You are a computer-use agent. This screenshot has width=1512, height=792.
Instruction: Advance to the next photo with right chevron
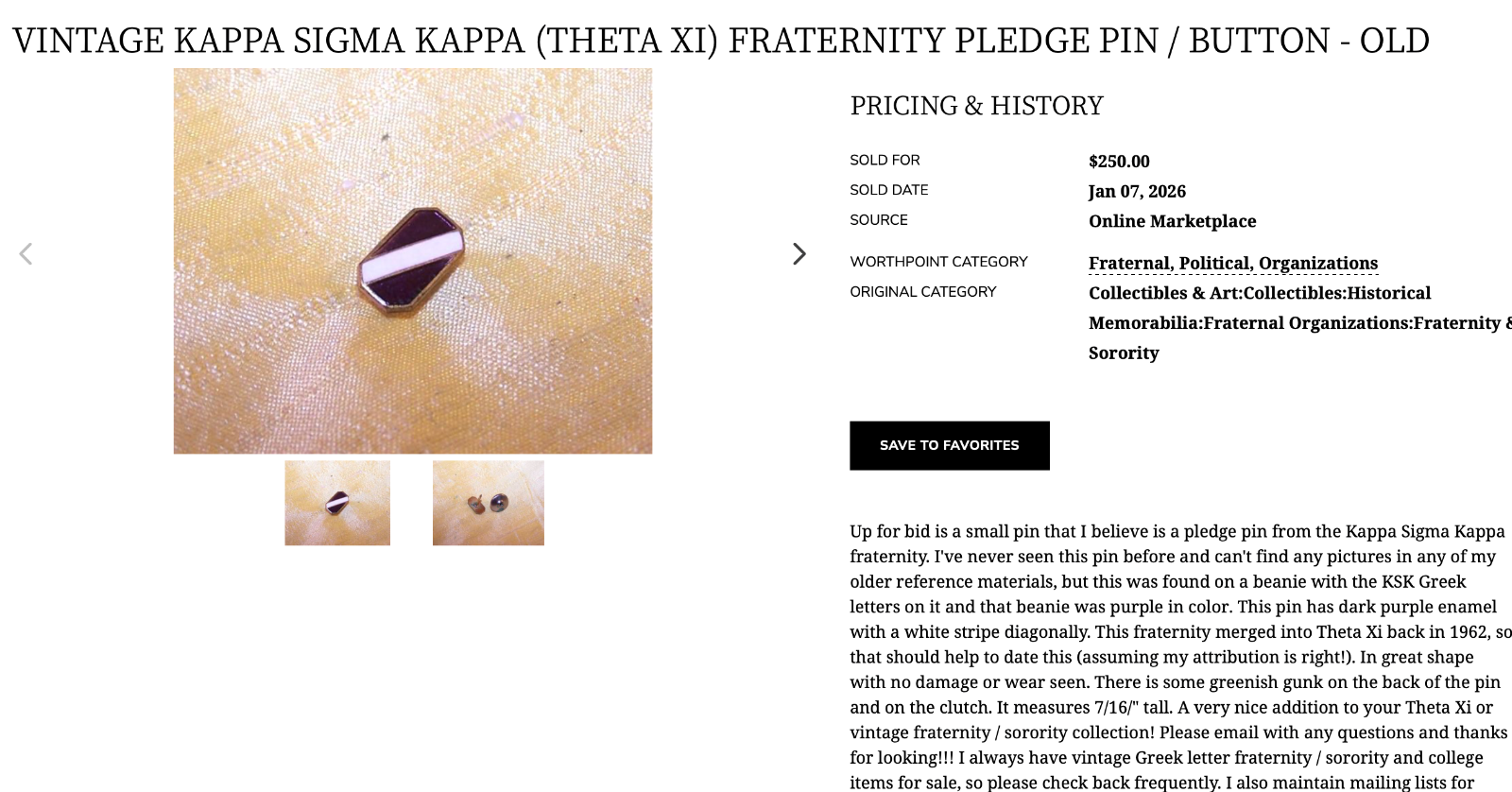799,254
